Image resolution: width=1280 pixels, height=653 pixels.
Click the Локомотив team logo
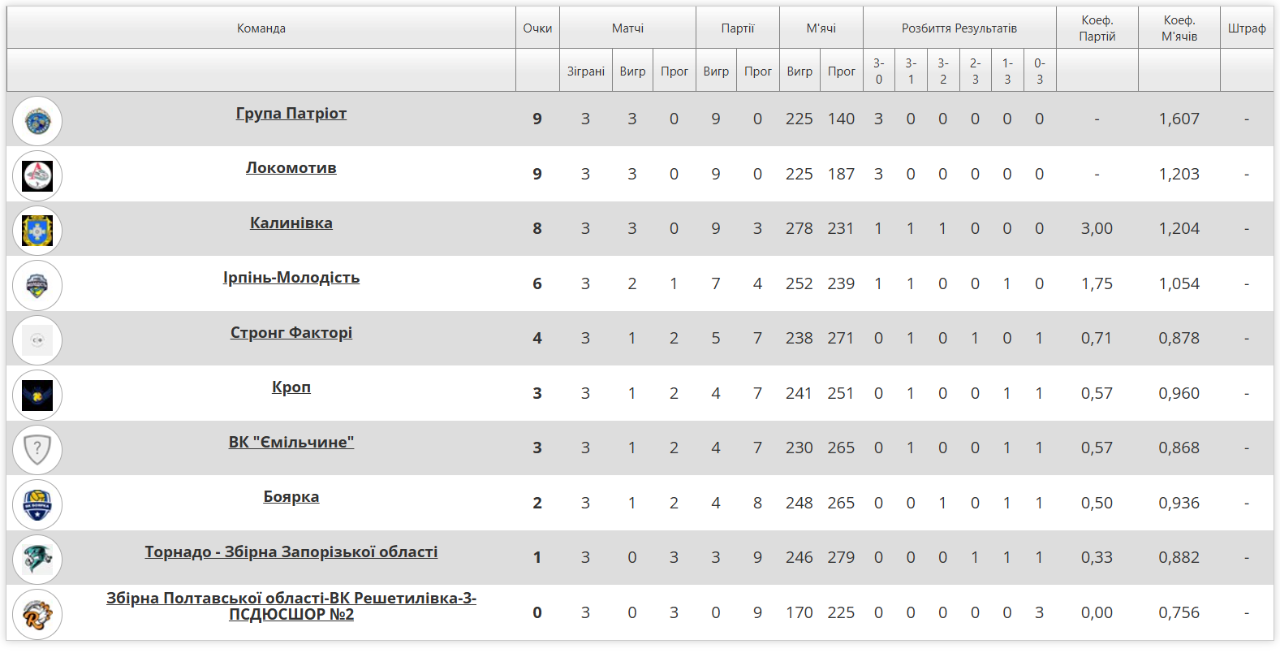click(x=37, y=176)
